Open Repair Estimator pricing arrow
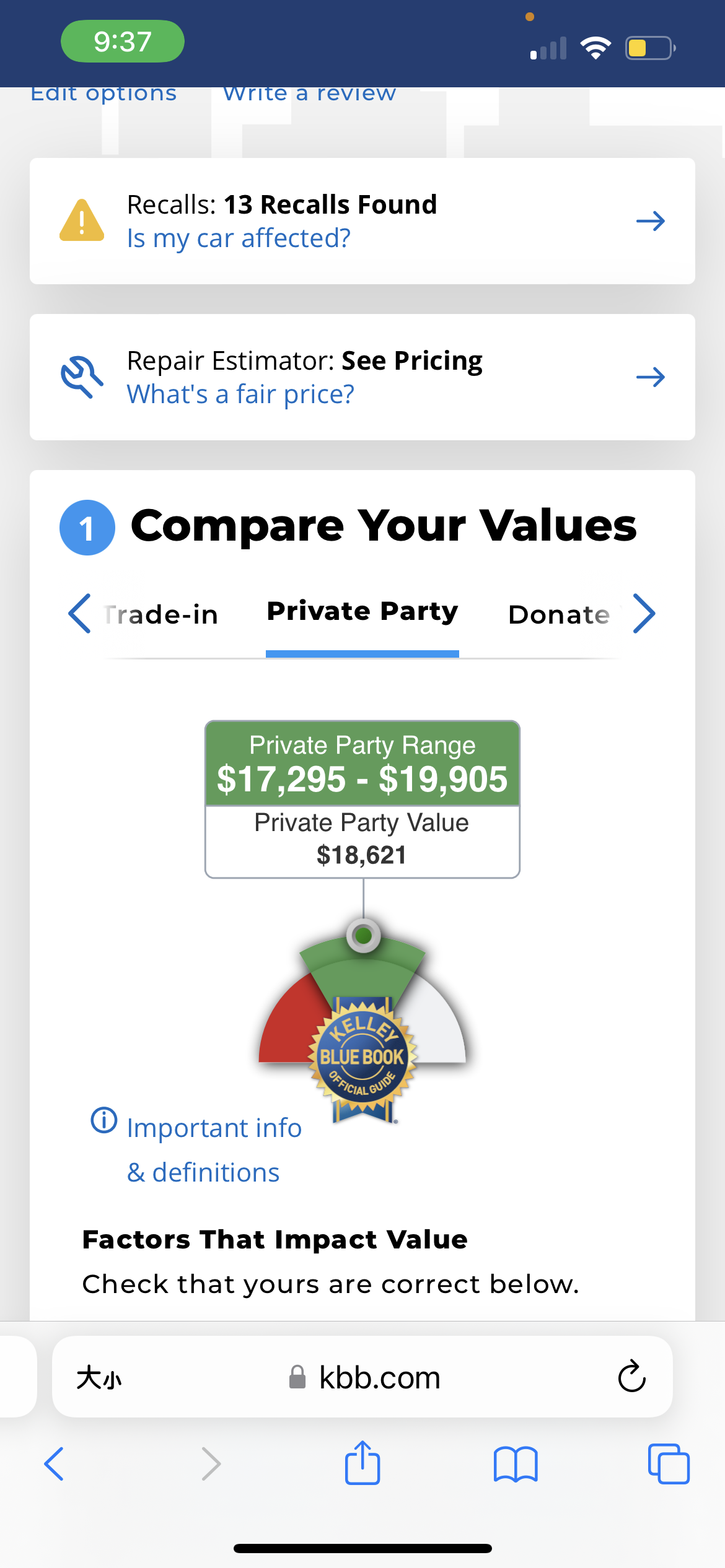Screen dimensions: 725x1568 650,377
